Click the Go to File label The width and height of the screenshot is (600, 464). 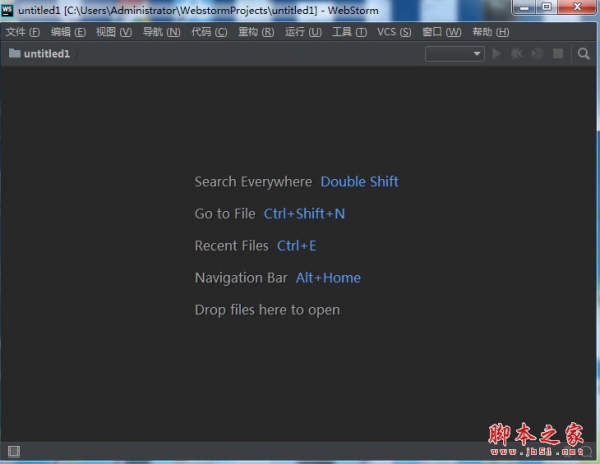click(225, 214)
